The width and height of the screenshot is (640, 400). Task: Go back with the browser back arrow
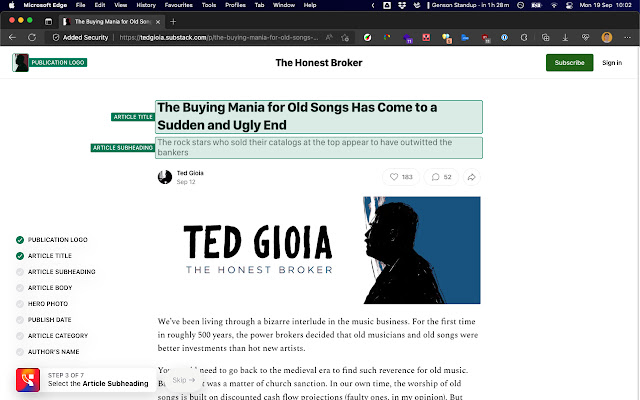click(x=12, y=38)
